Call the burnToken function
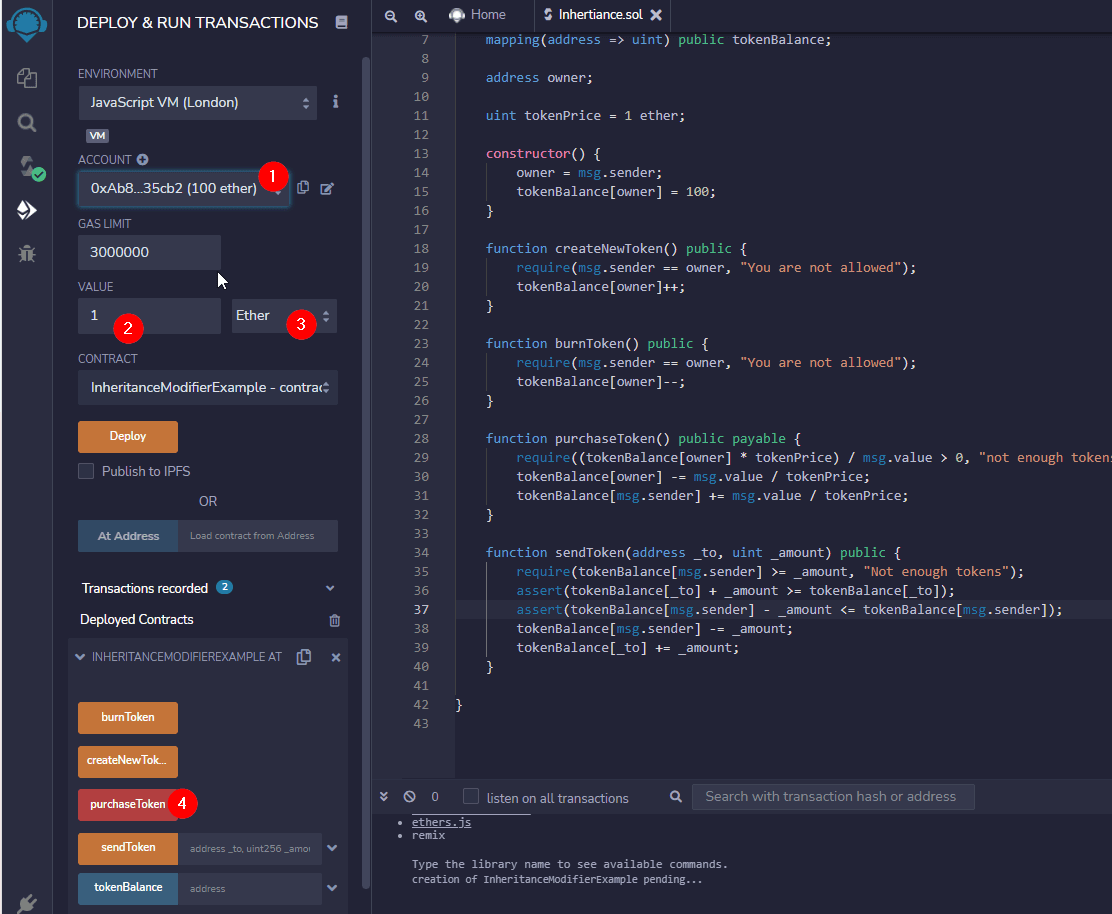1112x914 pixels. (128, 718)
